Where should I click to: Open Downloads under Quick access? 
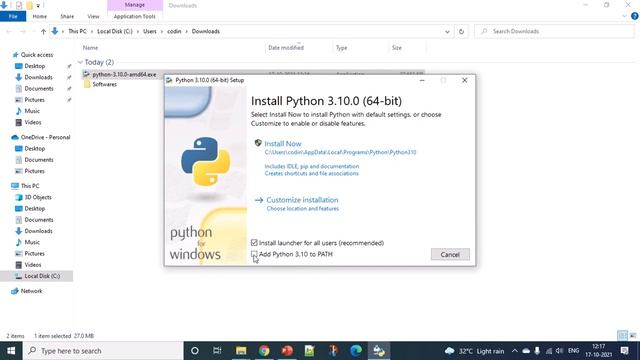(38, 77)
